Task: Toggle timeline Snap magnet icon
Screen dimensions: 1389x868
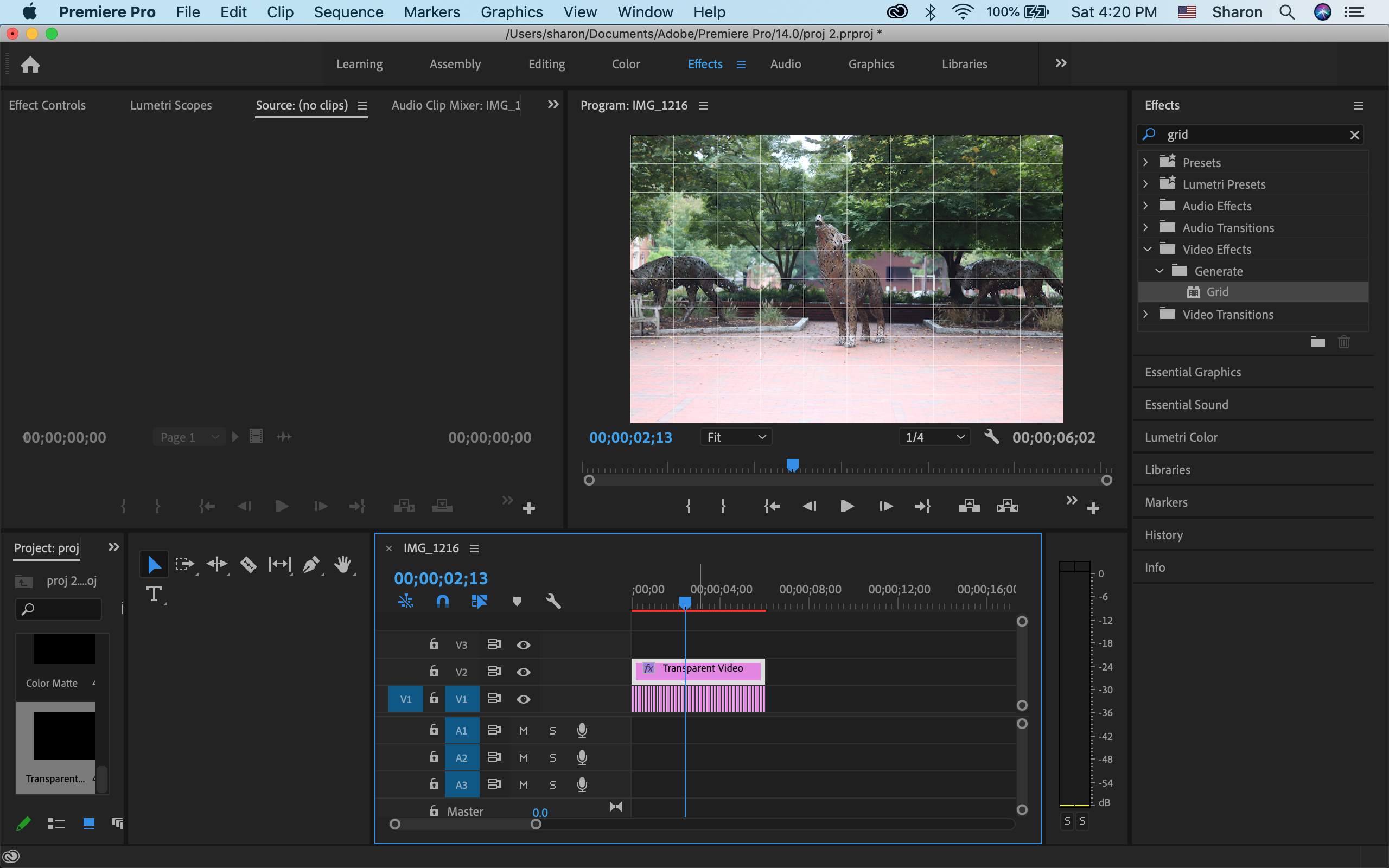Action: click(443, 601)
